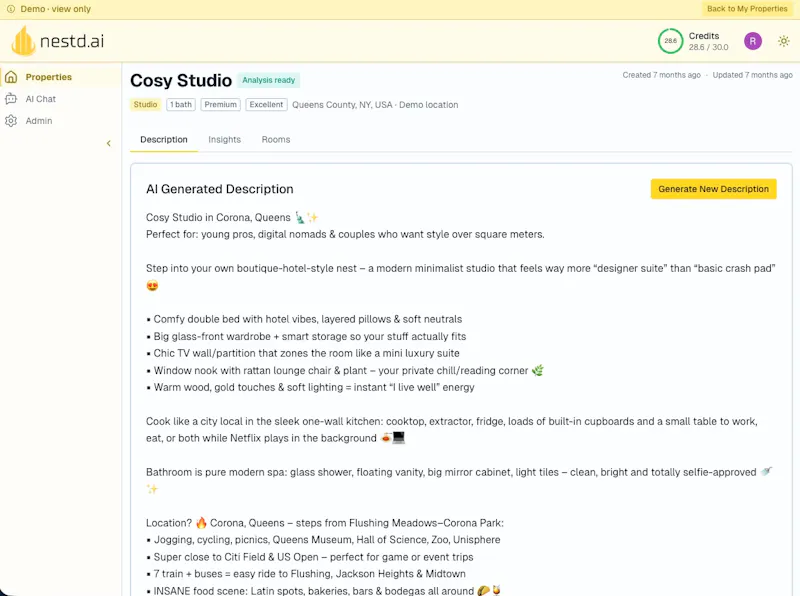800x596 pixels.
Task: Open Properties in the sidebar
Action: [x=60, y=77]
